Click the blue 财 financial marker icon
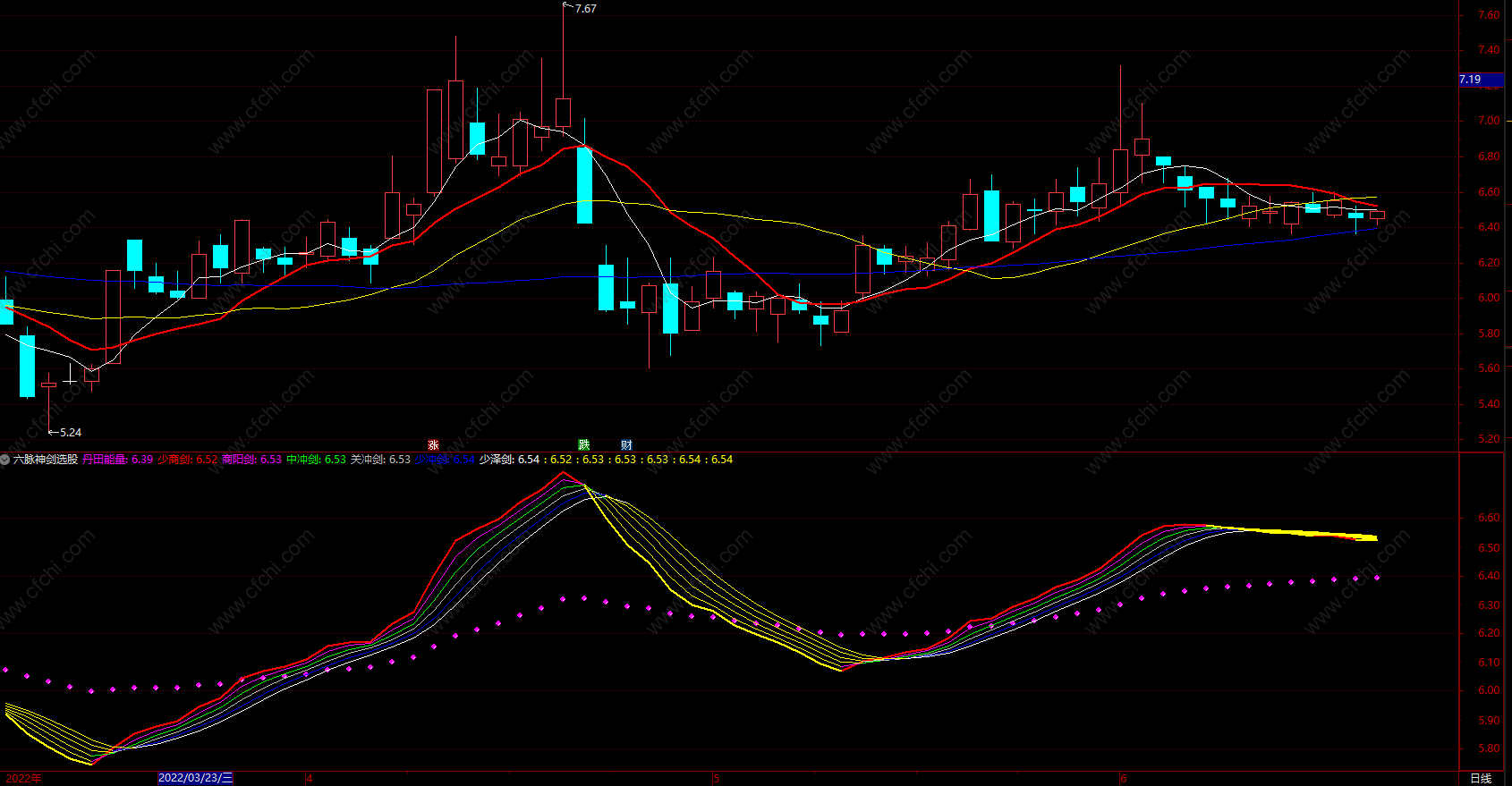 [x=626, y=445]
